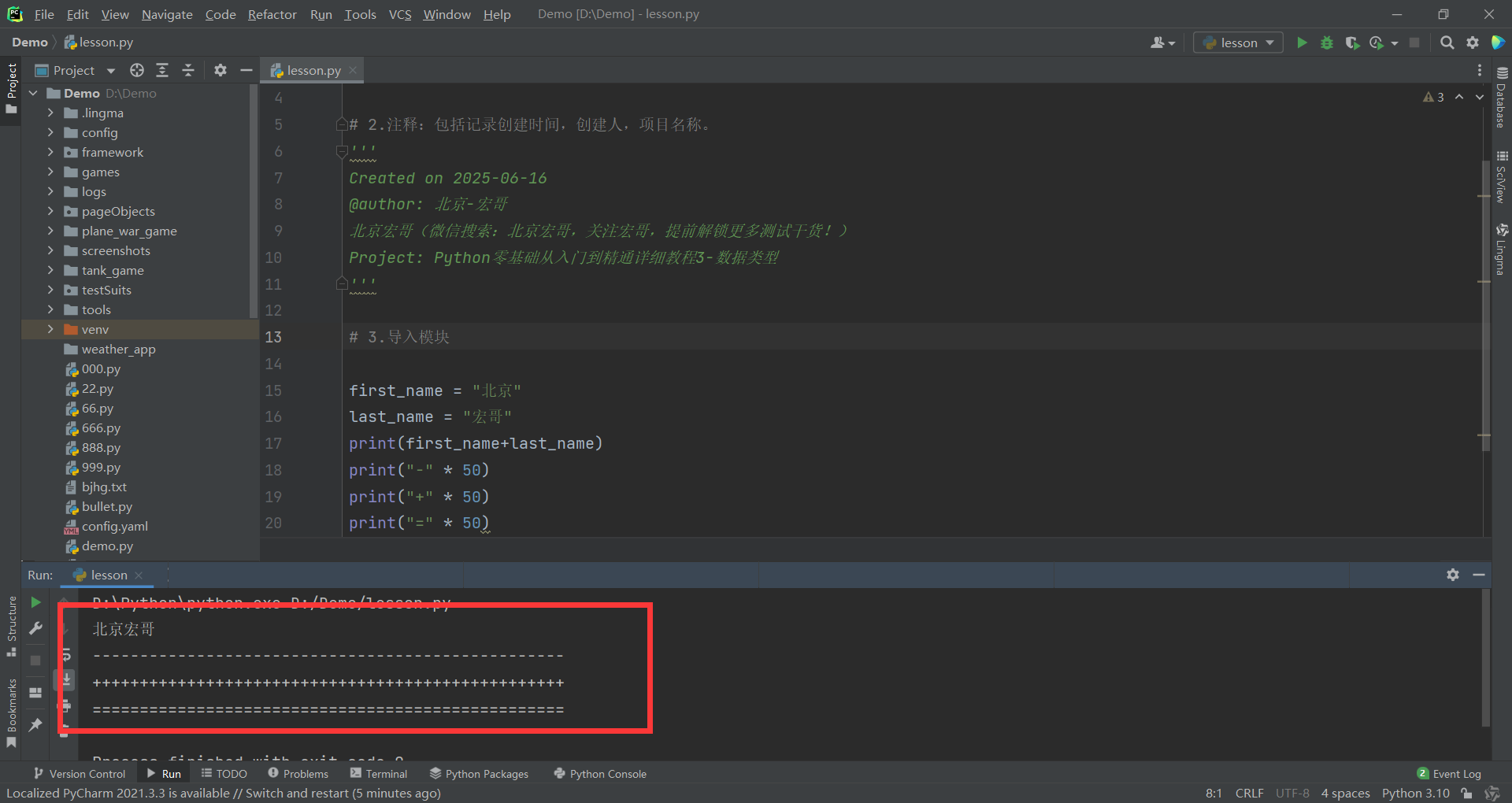Open the Database tool window
1512x803 pixels.
1502,98
